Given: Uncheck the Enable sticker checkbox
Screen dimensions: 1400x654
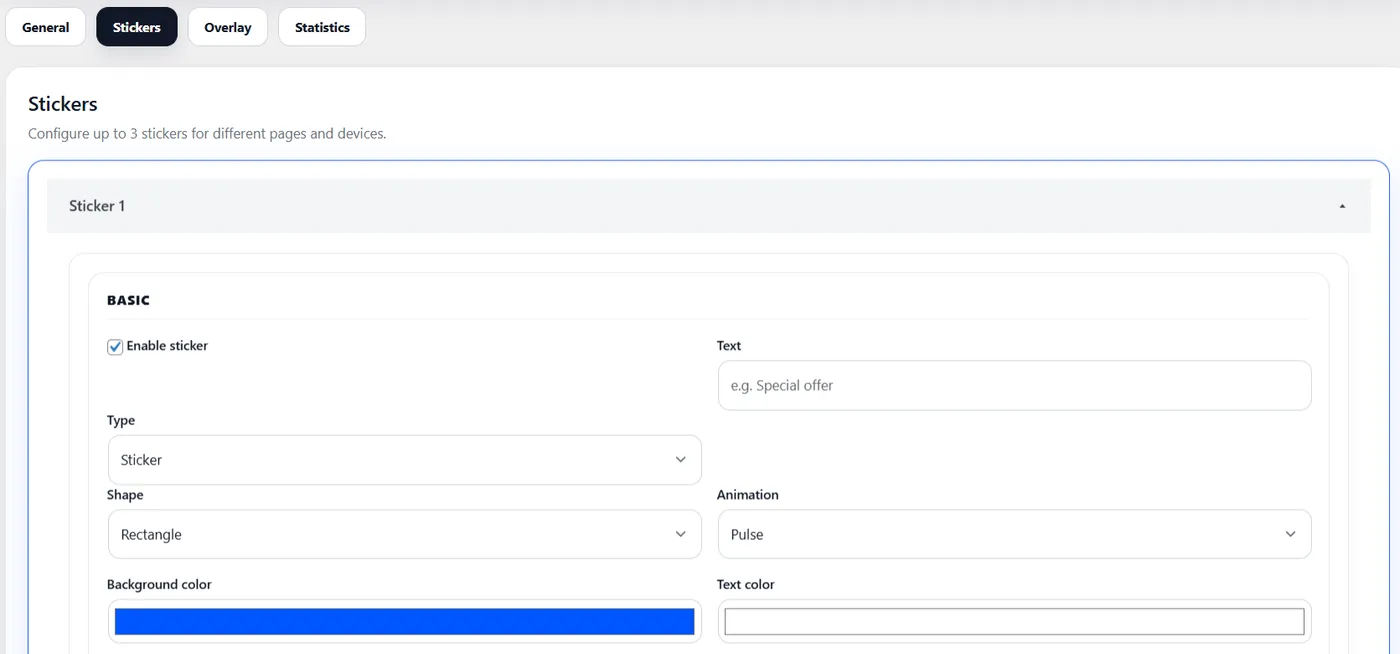Looking at the screenshot, I should pos(115,347).
